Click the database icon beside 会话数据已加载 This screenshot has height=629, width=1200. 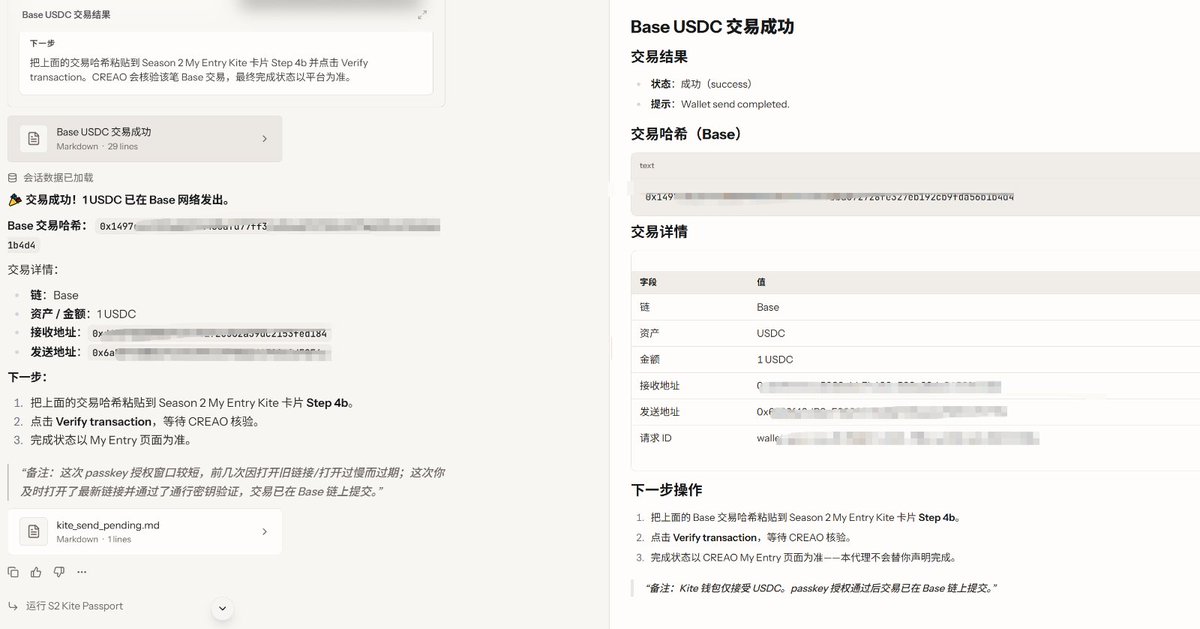tap(13, 177)
